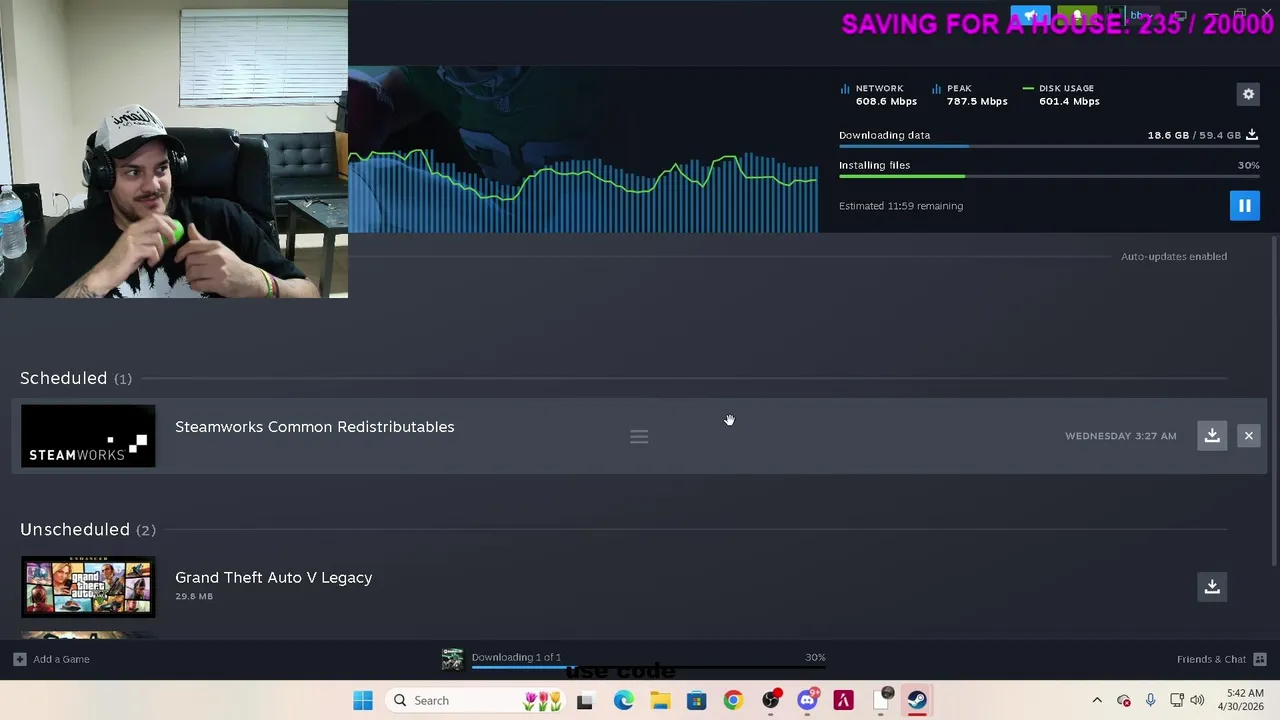Screen dimensions: 1280x720
Task: Switch to Discord on taskbar
Action: point(807,701)
